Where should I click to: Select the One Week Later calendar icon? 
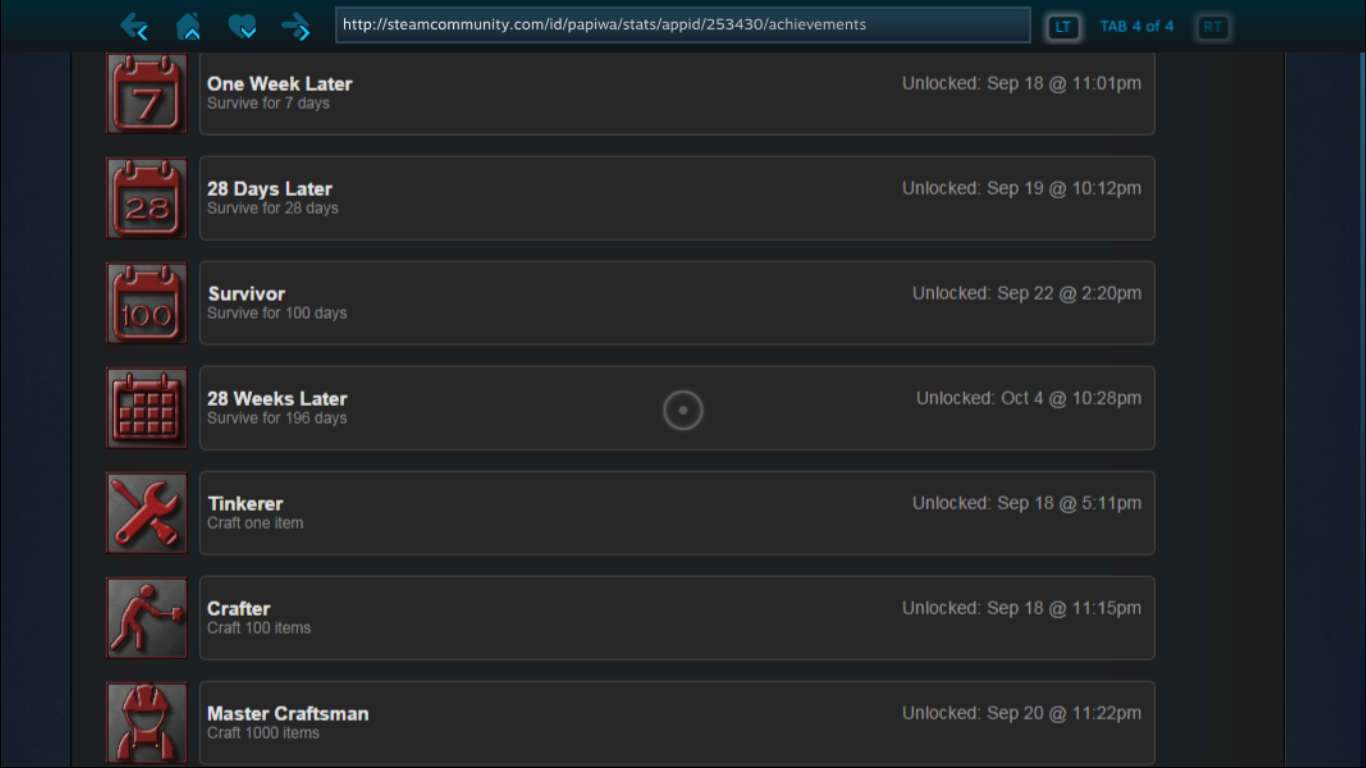pyautogui.click(x=147, y=93)
